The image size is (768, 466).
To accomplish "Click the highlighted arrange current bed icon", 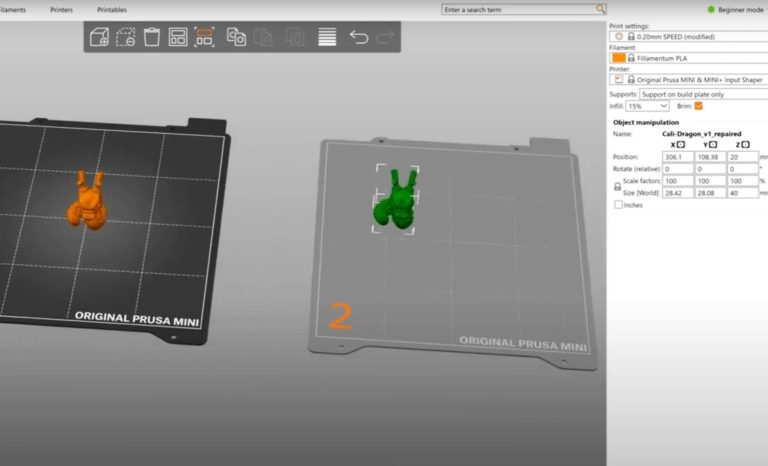I will tap(204, 37).
